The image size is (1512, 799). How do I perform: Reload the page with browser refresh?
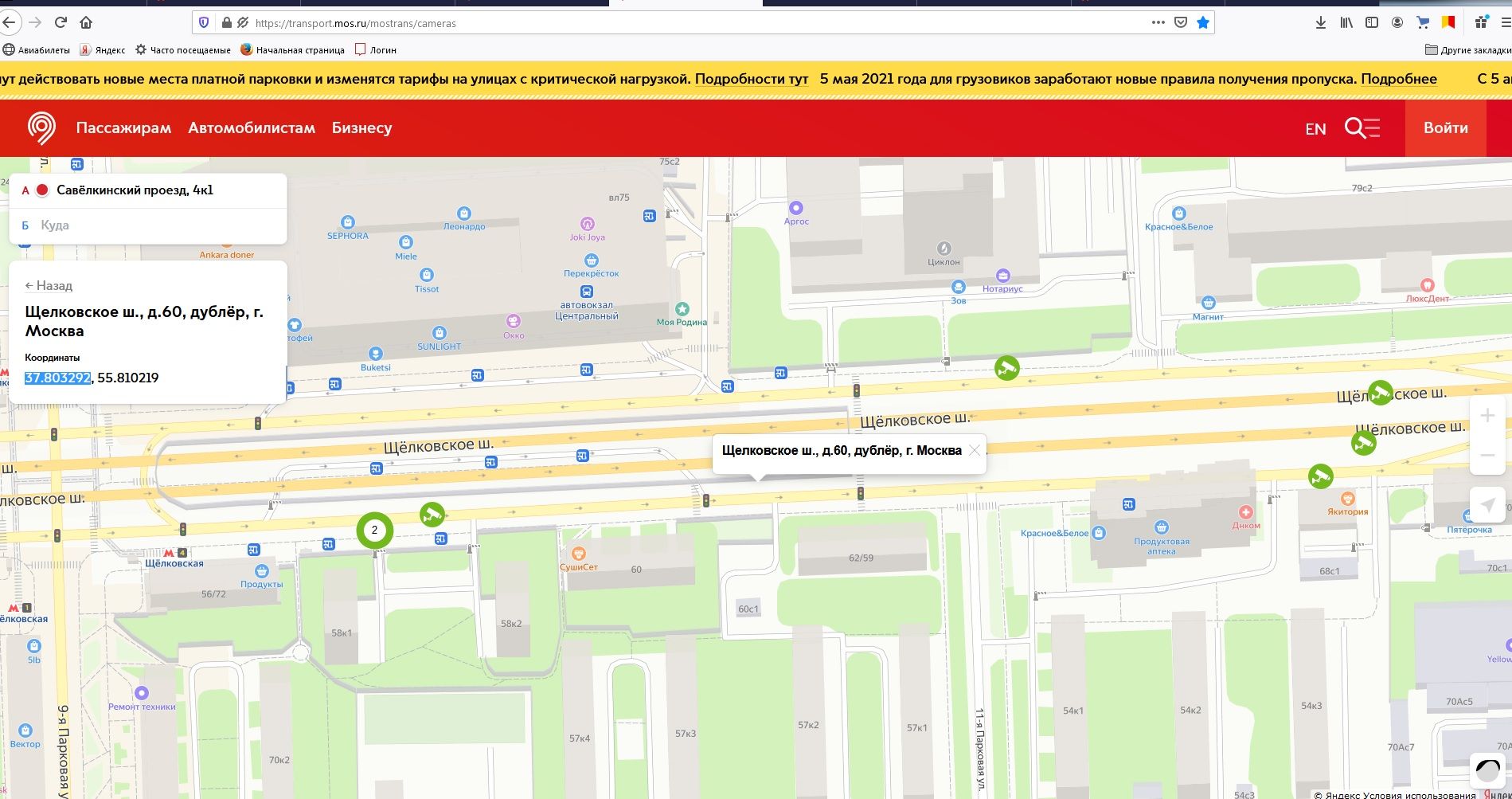(61, 22)
